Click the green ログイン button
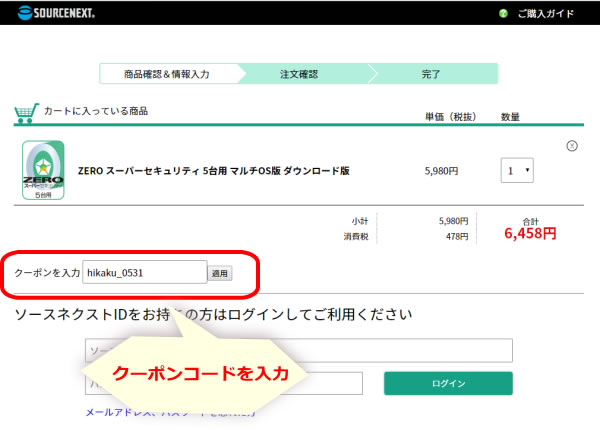 pyautogui.click(x=448, y=383)
